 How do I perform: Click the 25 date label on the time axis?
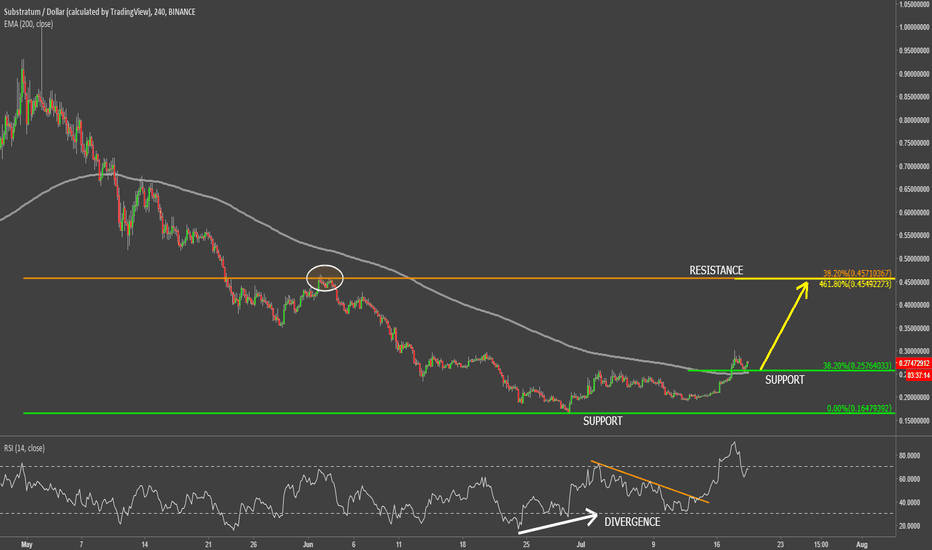526,544
